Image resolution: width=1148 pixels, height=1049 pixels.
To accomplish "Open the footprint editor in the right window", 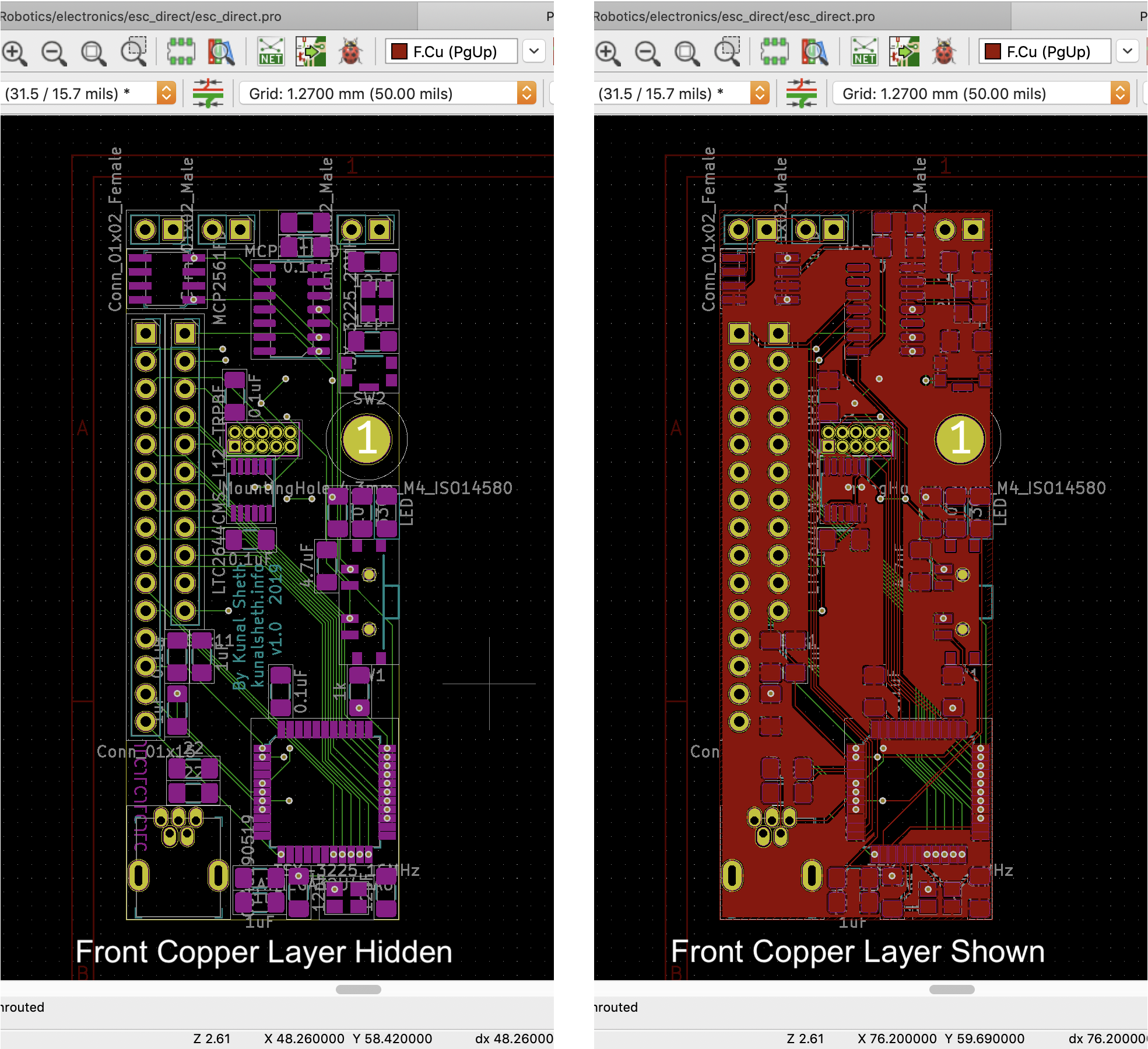I will click(774, 52).
